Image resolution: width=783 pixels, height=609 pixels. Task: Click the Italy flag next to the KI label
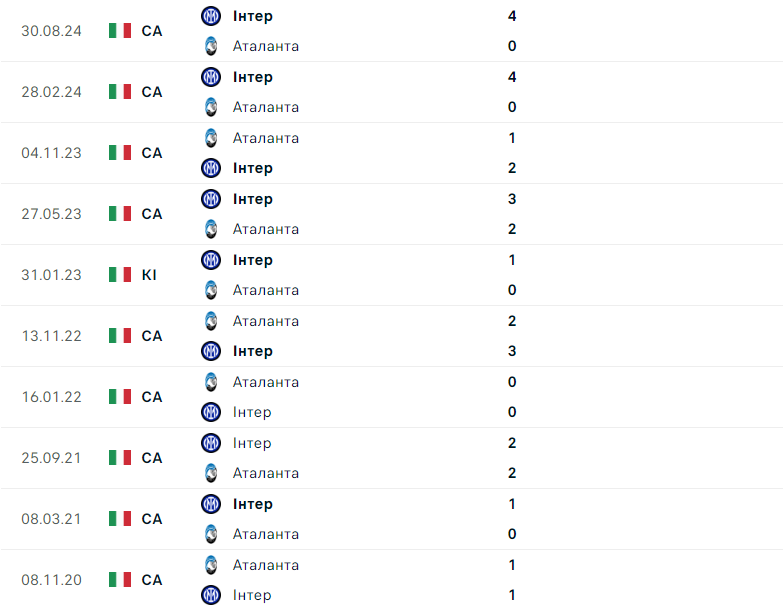tap(120, 275)
